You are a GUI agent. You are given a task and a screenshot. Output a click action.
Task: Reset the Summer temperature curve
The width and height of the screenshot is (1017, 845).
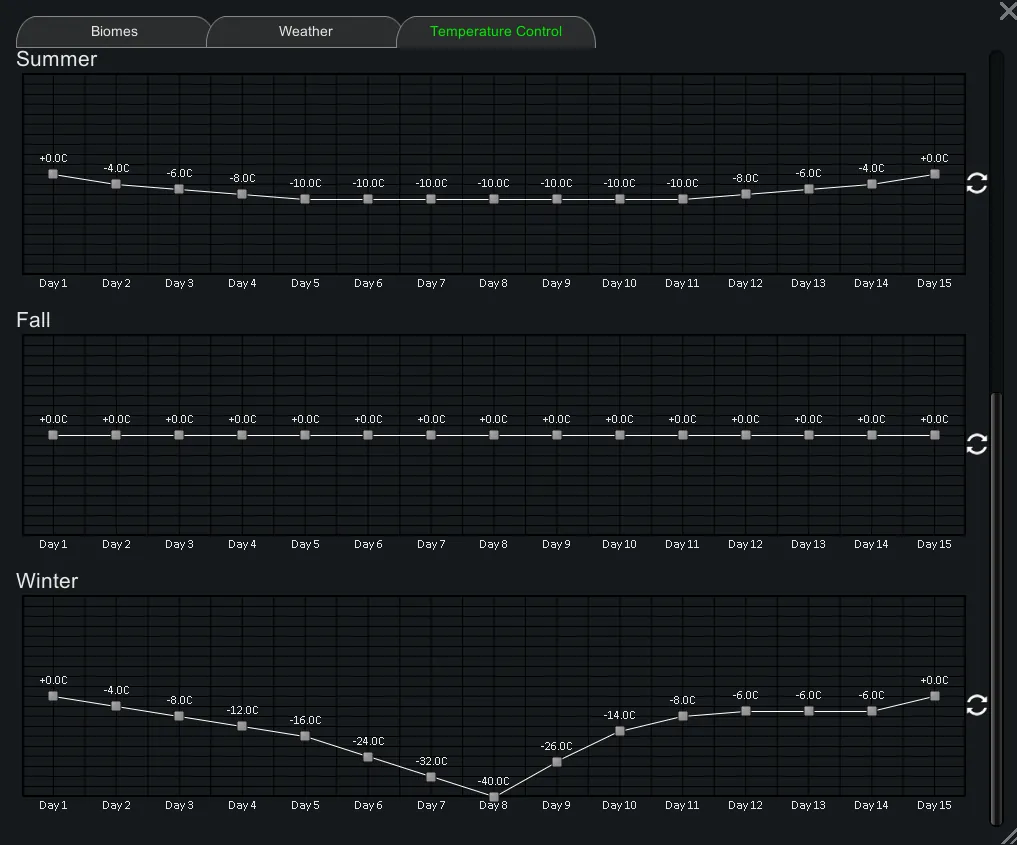(977, 183)
